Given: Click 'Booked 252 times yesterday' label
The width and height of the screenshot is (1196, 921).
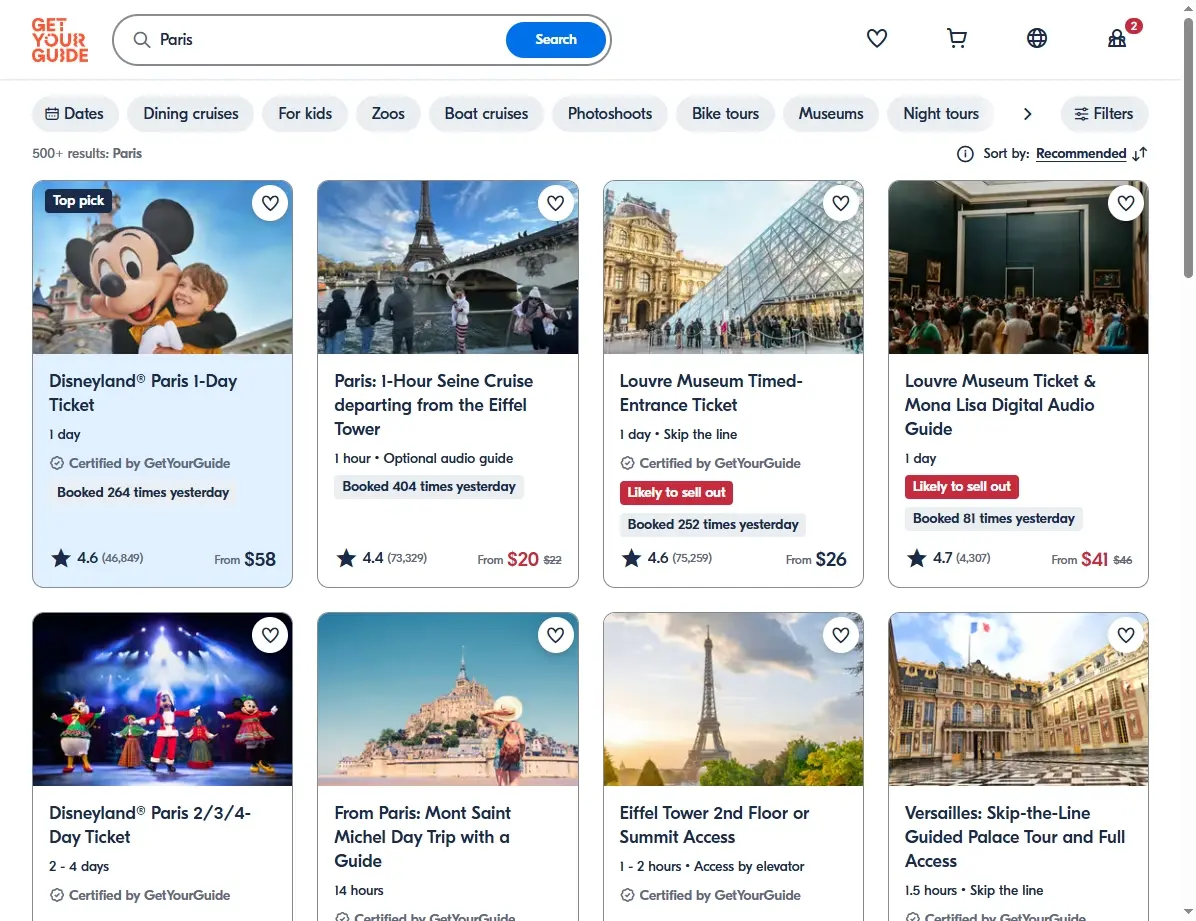Looking at the screenshot, I should [x=713, y=525].
